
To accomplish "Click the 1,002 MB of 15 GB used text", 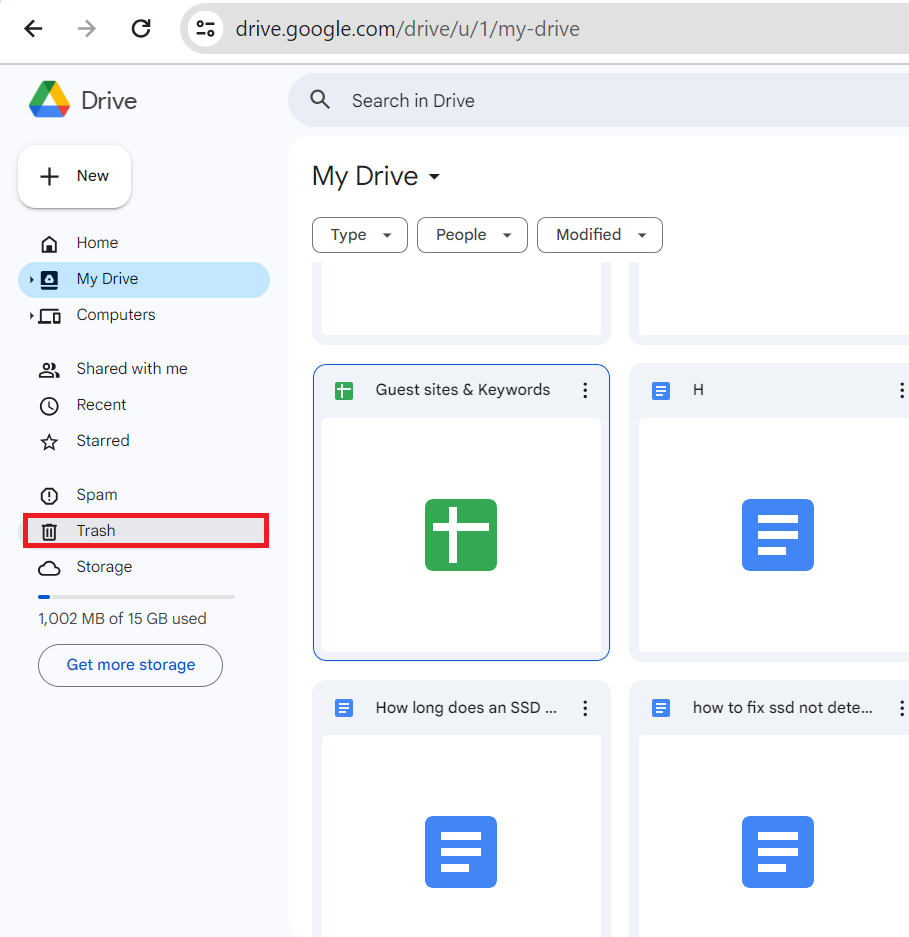I will pos(123,618).
